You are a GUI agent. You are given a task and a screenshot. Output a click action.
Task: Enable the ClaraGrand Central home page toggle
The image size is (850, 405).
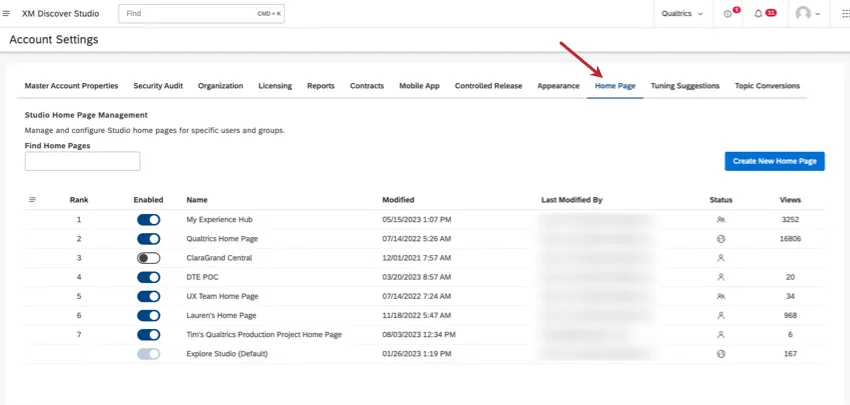point(148,258)
